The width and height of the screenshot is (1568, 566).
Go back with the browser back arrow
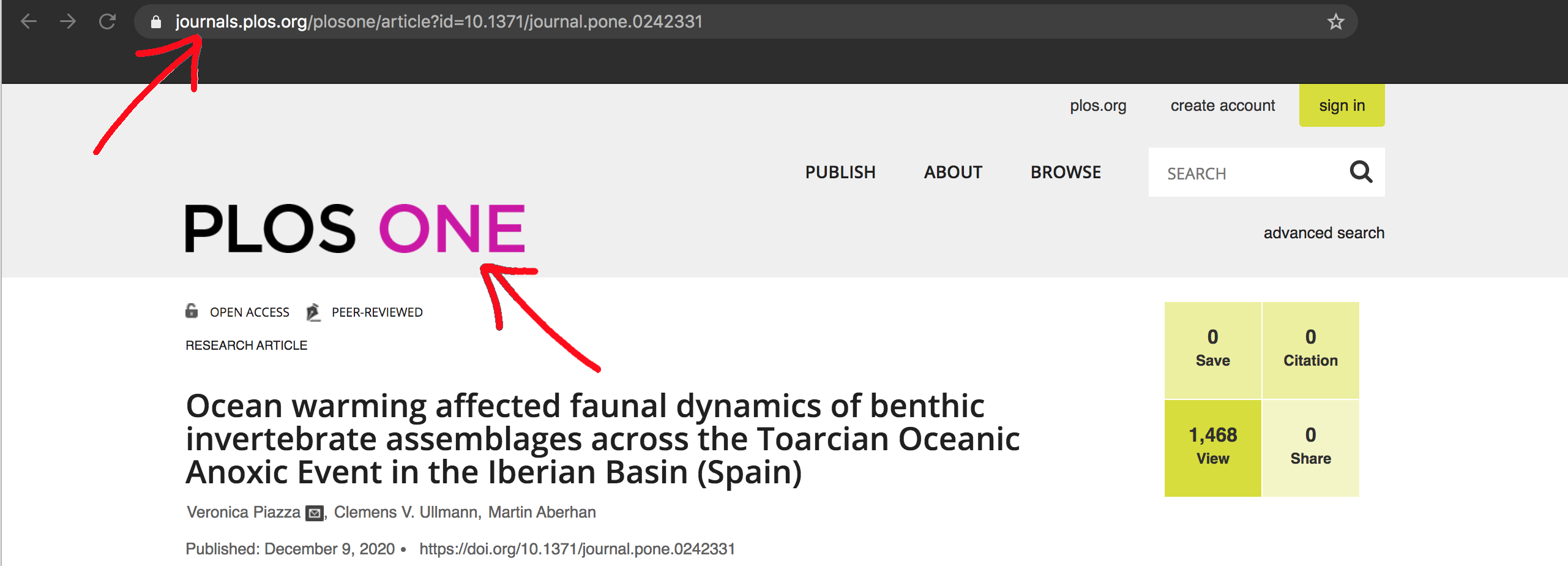click(29, 22)
